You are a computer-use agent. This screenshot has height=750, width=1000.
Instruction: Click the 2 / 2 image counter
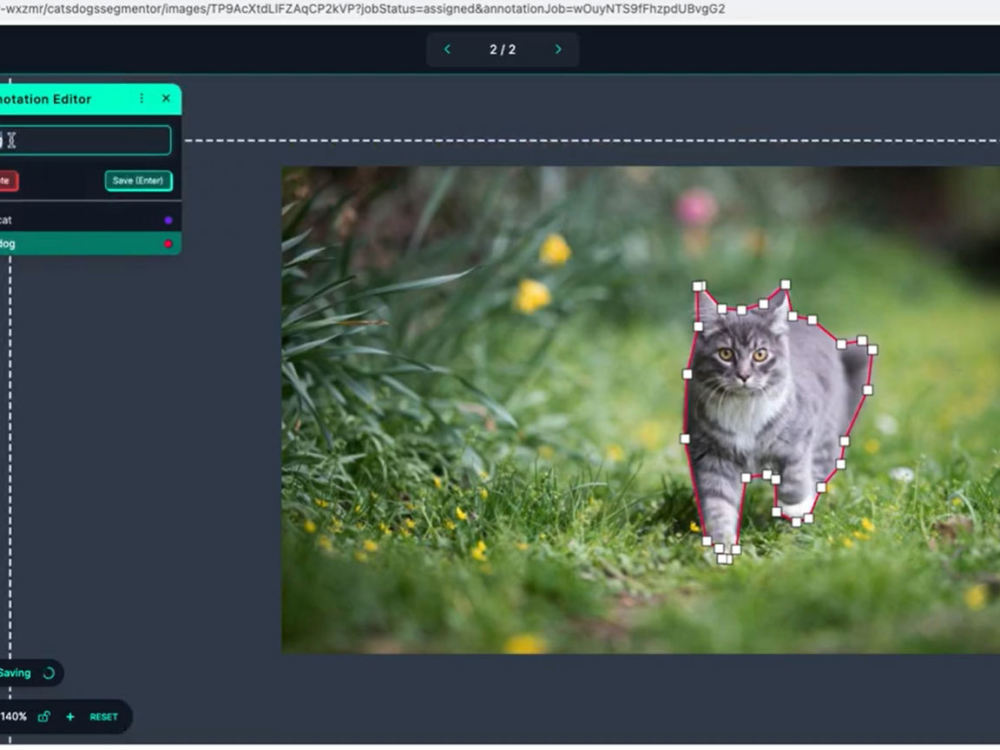click(503, 50)
